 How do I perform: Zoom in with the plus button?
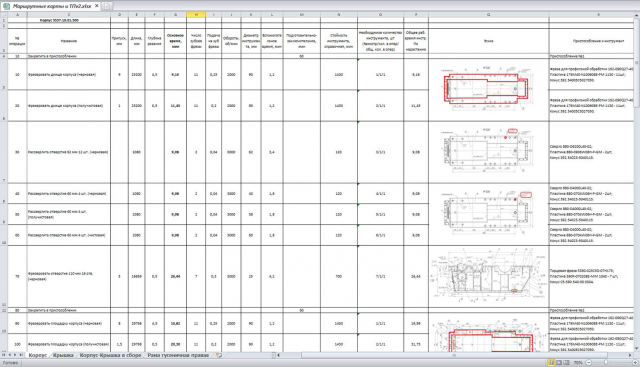[x=635, y=363]
